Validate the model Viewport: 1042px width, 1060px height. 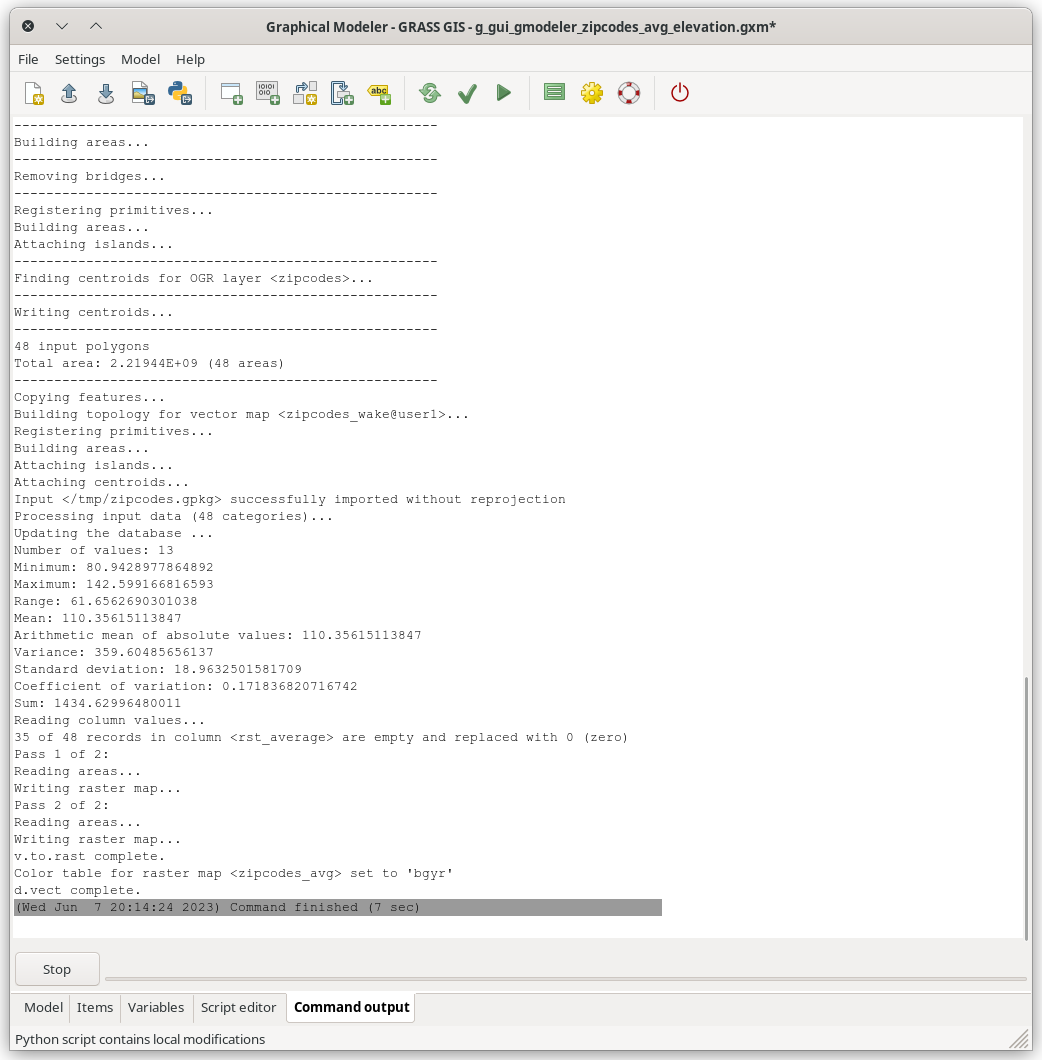click(x=467, y=93)
